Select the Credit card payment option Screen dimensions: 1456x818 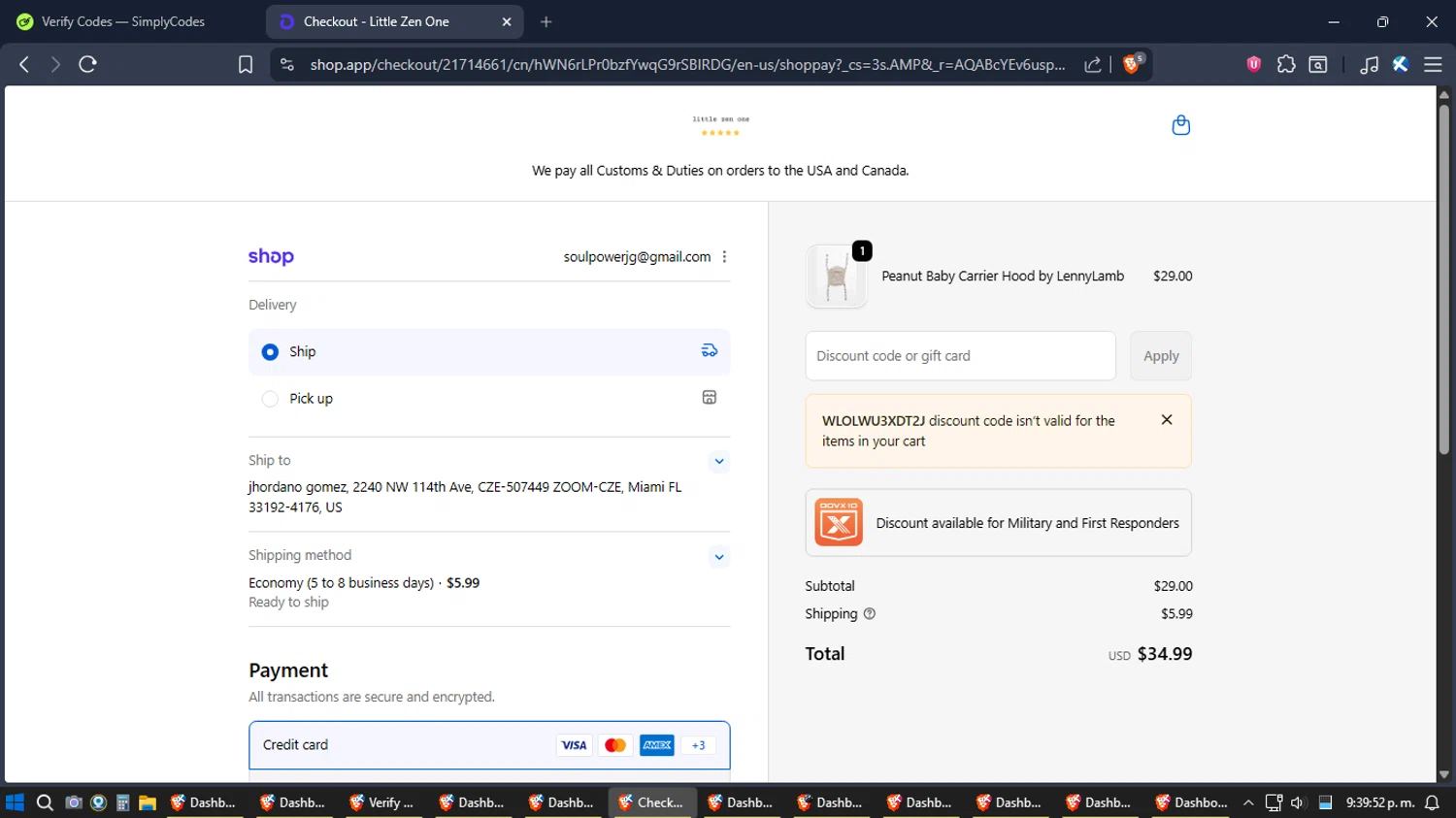(x=489, y=745)
